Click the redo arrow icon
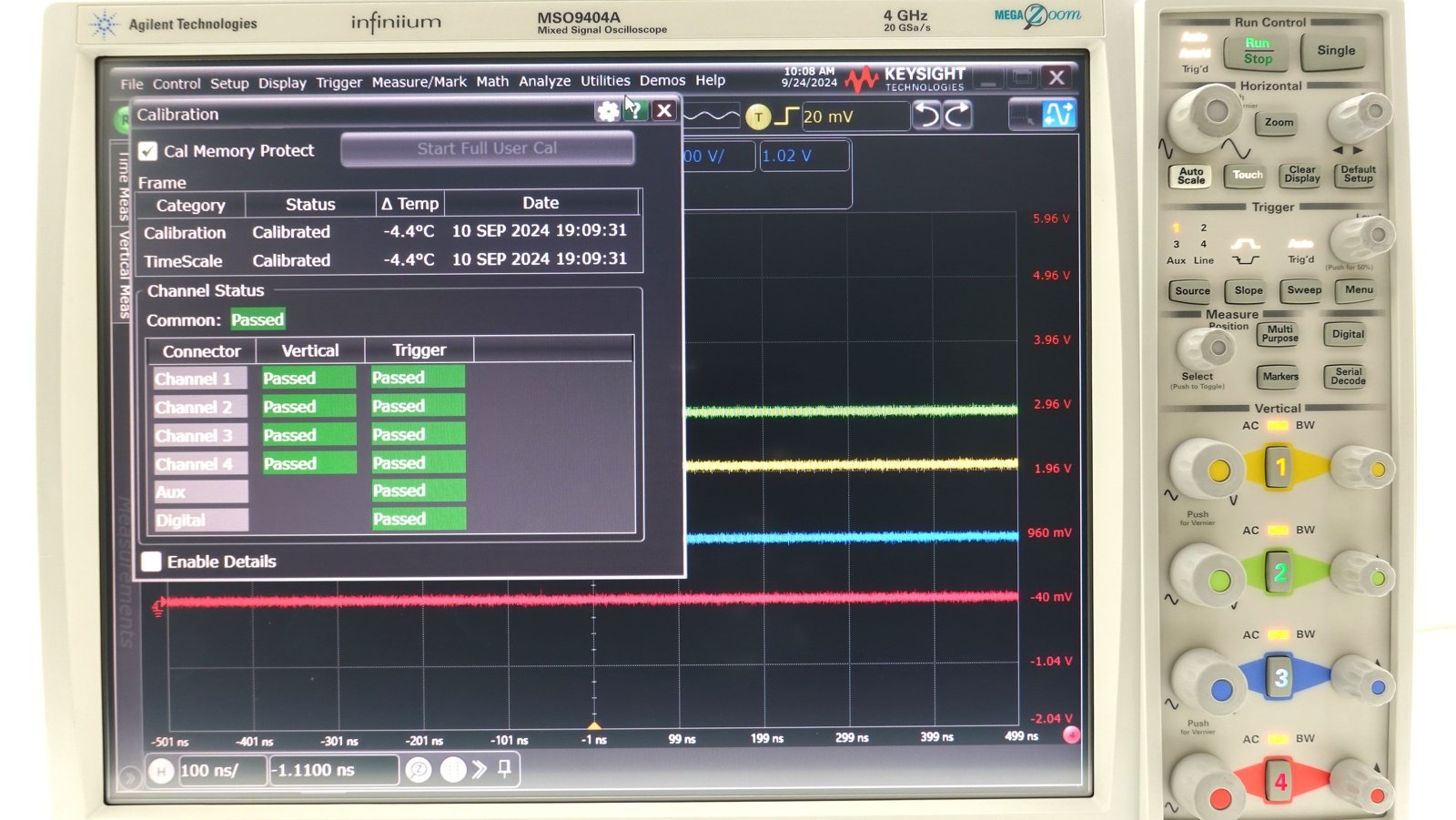 958,116
